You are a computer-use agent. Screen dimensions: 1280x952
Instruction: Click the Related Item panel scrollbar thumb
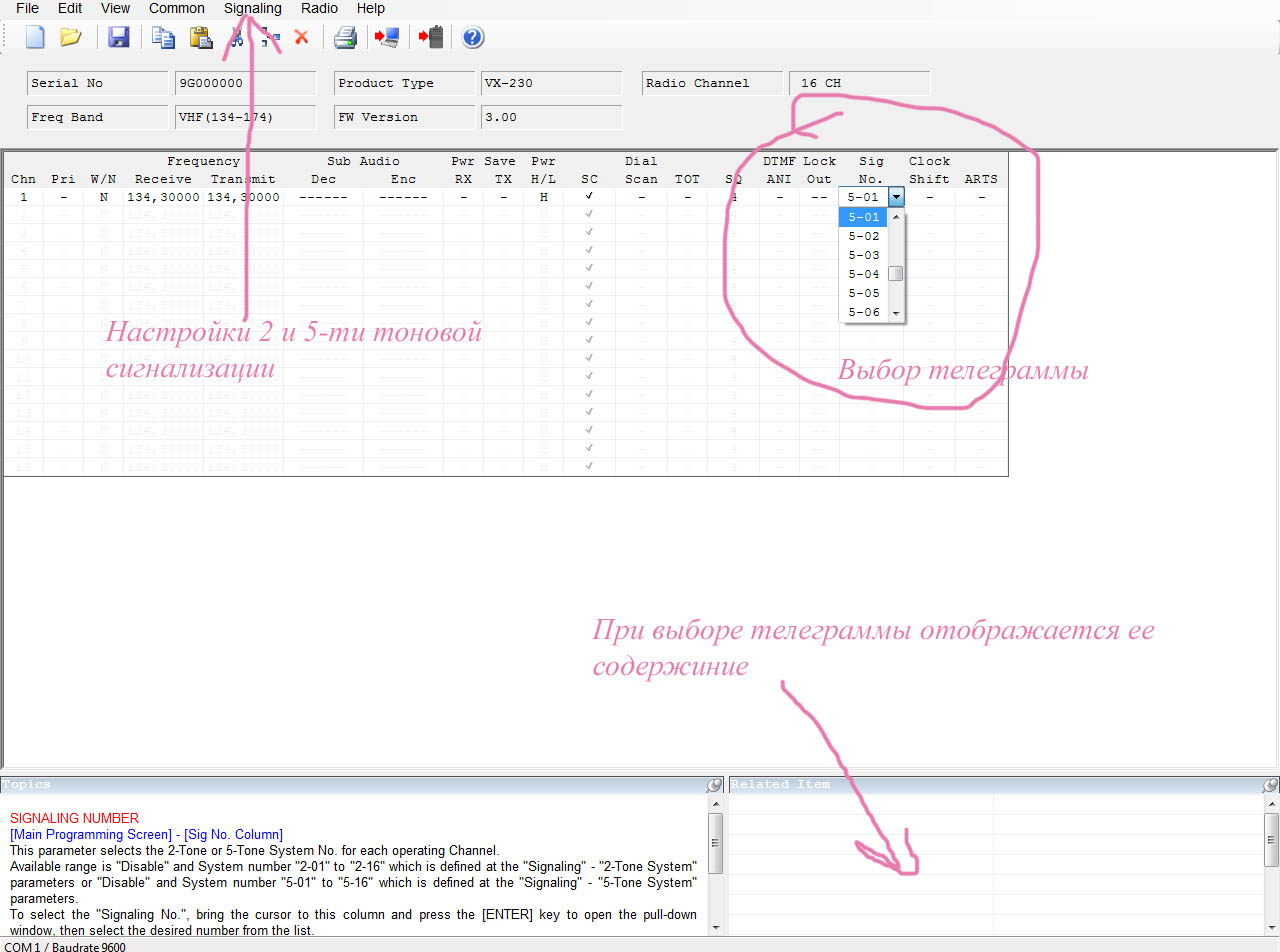coord(1271,839)
